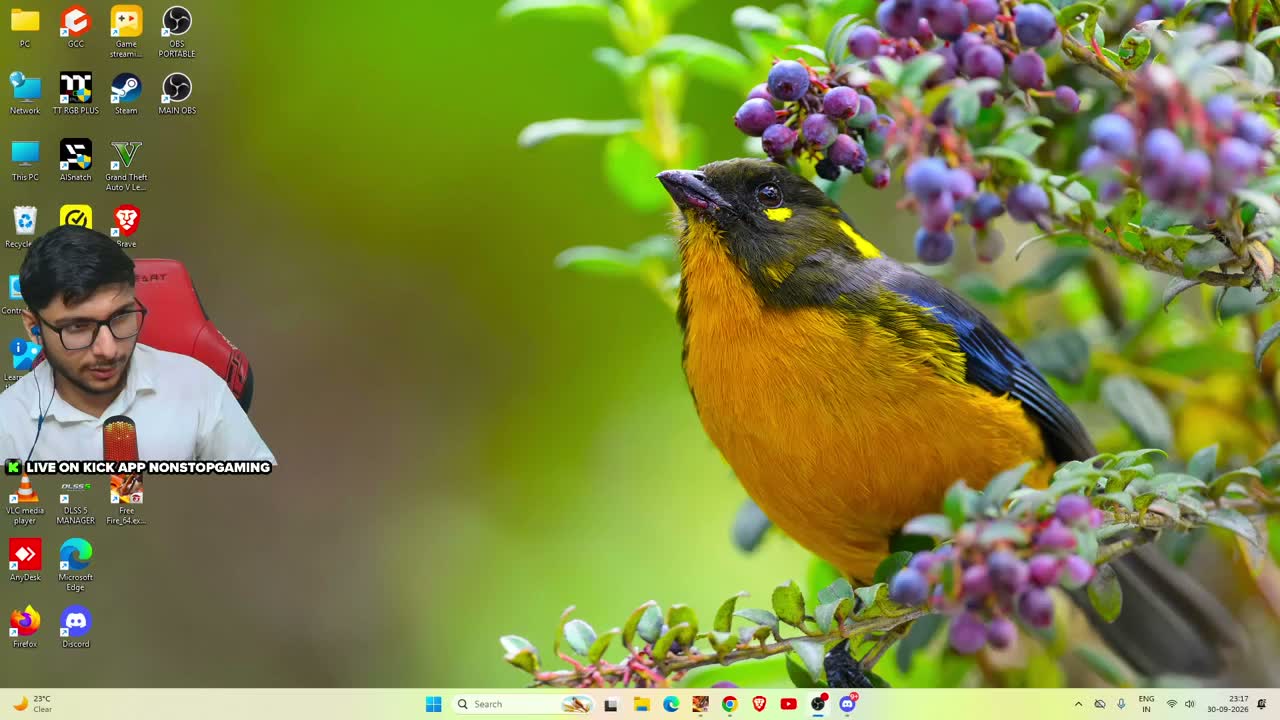Select the This PC desktop icon

pos(25,160)
